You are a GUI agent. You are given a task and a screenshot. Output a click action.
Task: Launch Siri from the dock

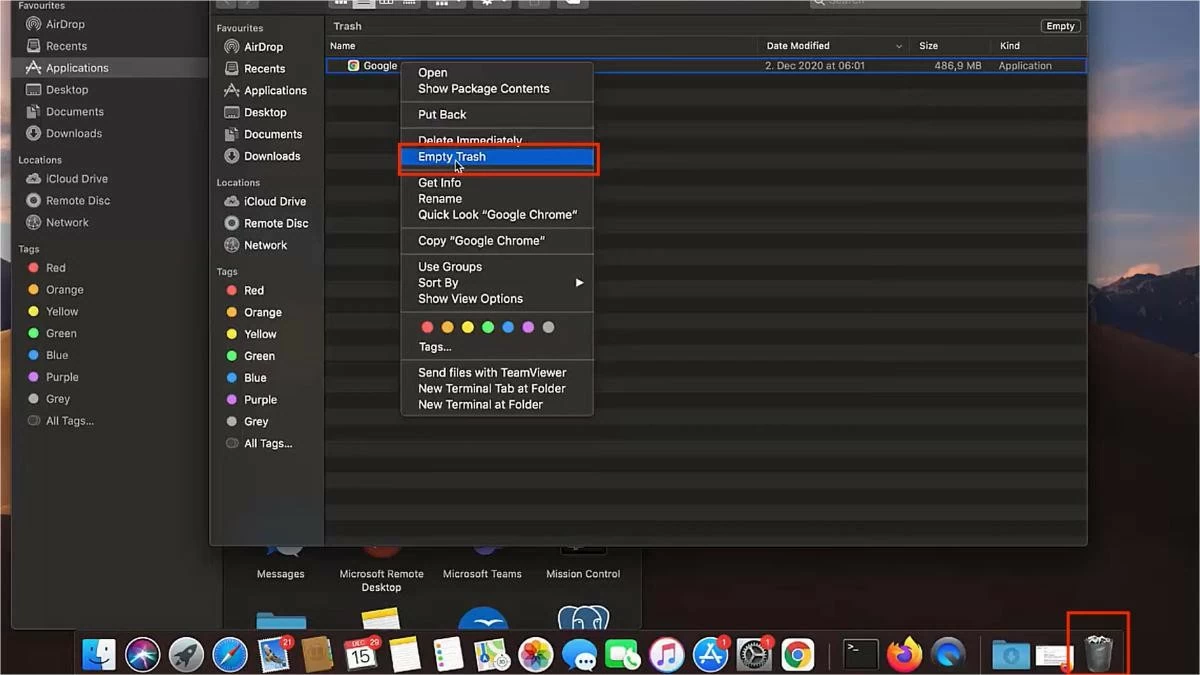143,655
